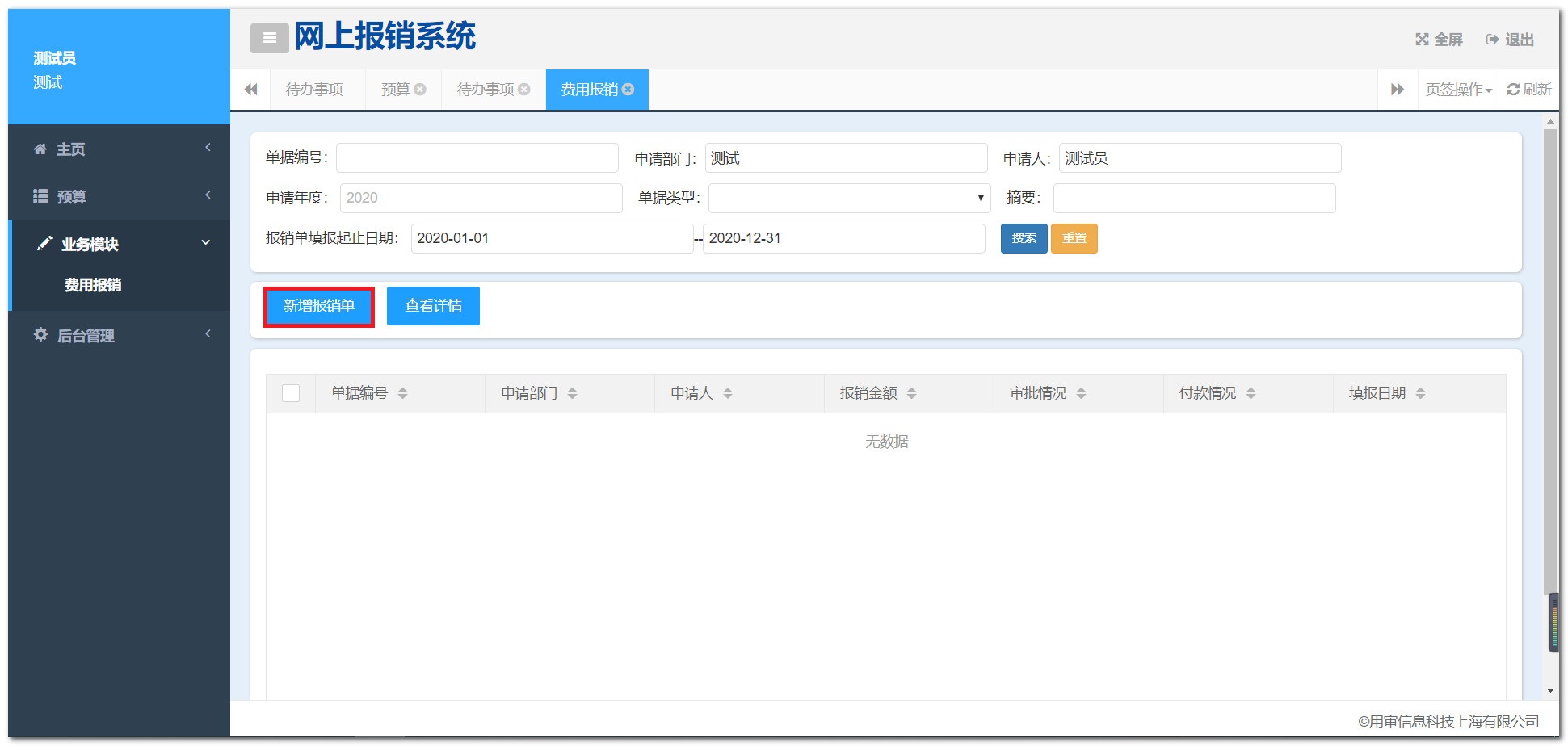The image size is (1568, 746).
Task: Click the 搜索 search button
Action: [x=1024, y=238]
